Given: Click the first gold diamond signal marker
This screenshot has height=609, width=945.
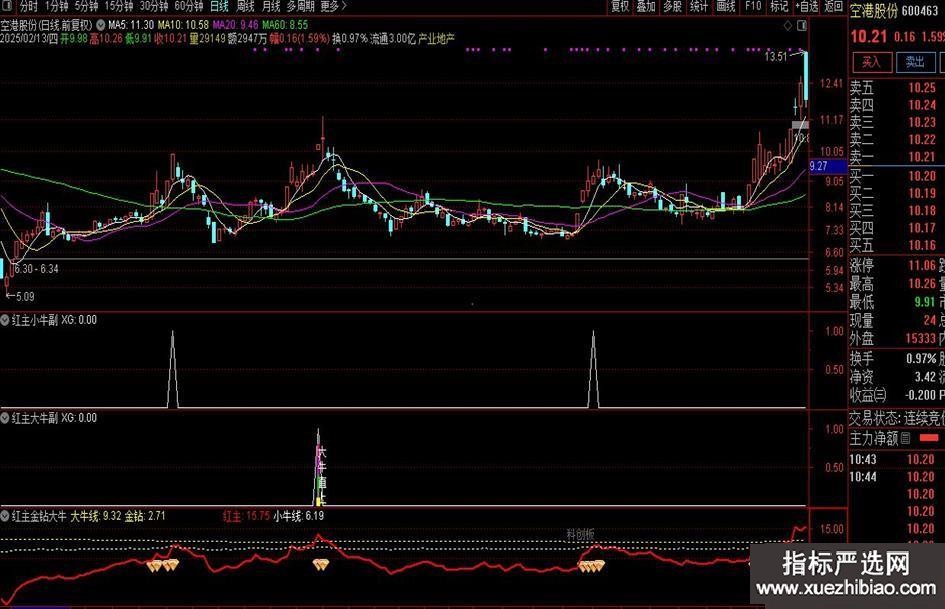Looking at the screenshot, I should (153, 566).
